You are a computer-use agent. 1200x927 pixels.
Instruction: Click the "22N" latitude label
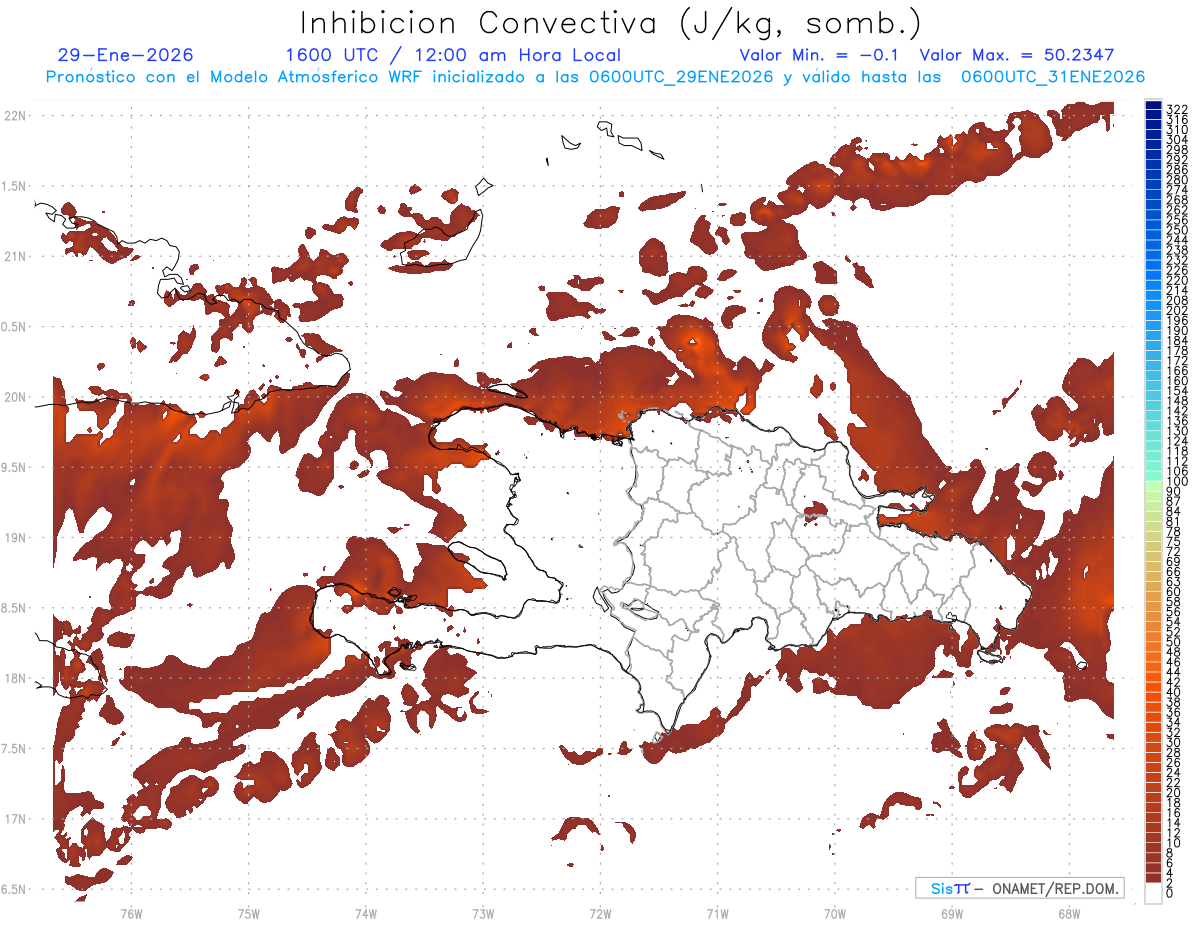point(15,116)
